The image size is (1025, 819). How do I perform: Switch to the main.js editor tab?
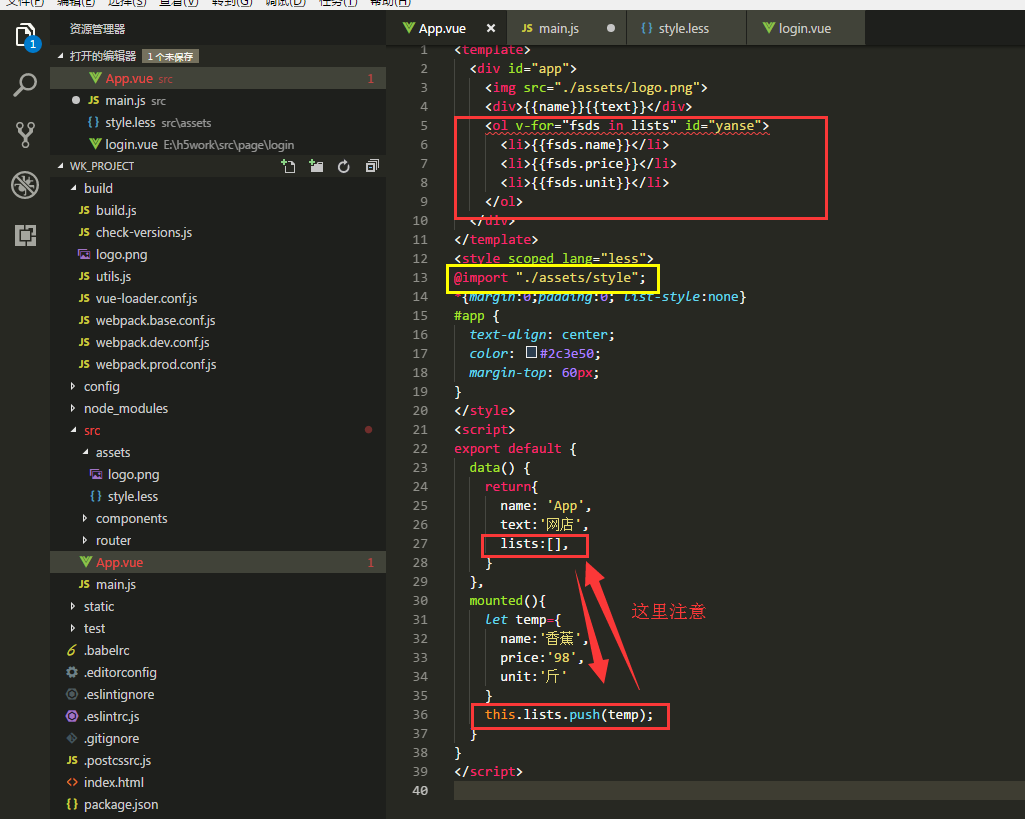point(567,28)
